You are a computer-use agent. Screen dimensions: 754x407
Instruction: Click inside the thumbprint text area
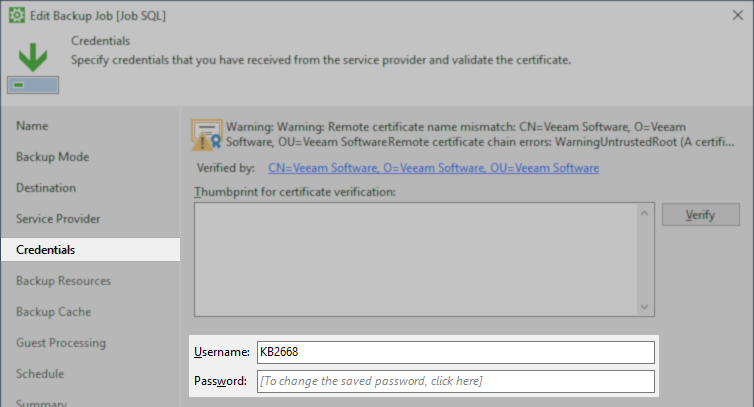(x=416, y=259)
